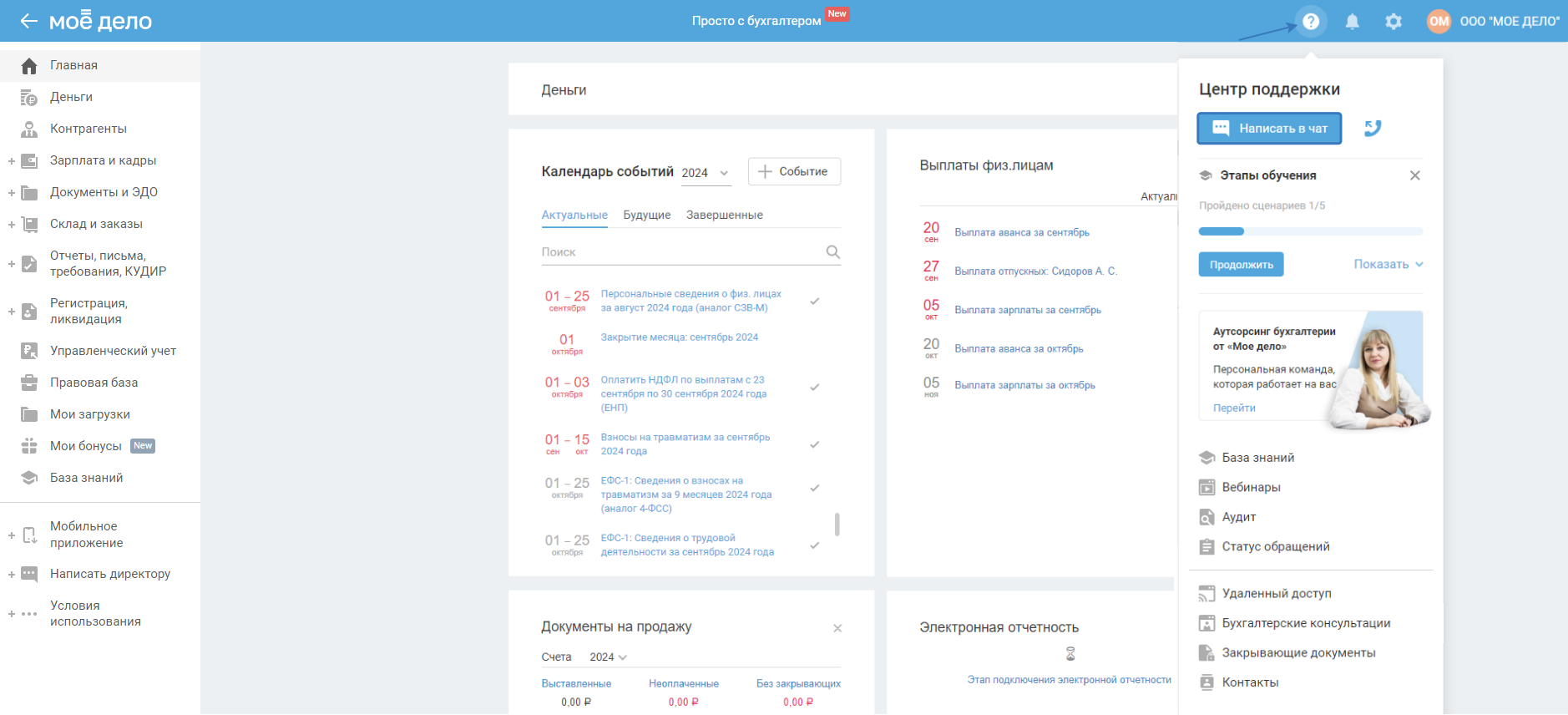This screenshot has width=1568, height=715.
Task: Open notifications bell icon
Action: pyautogui.click(x=1353, y=22)
